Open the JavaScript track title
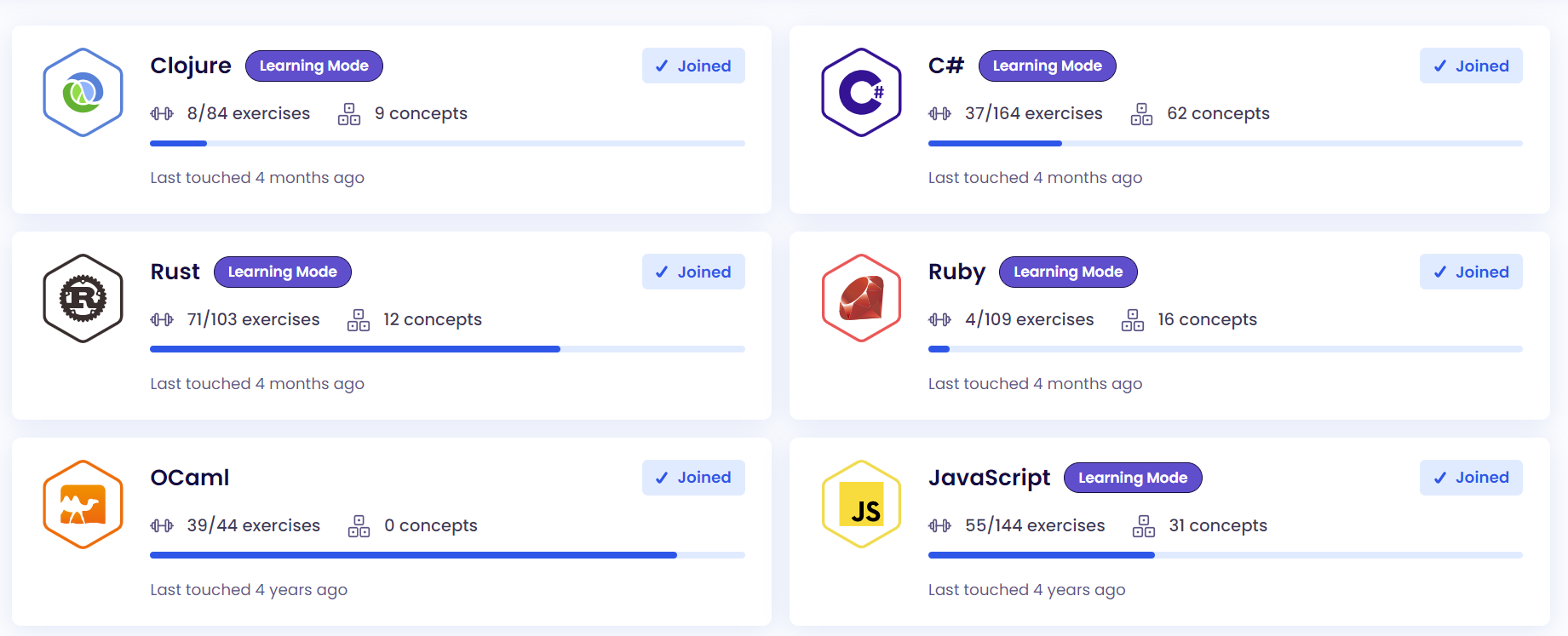Viewport: 1568px width, 636px height. [989, 478]
